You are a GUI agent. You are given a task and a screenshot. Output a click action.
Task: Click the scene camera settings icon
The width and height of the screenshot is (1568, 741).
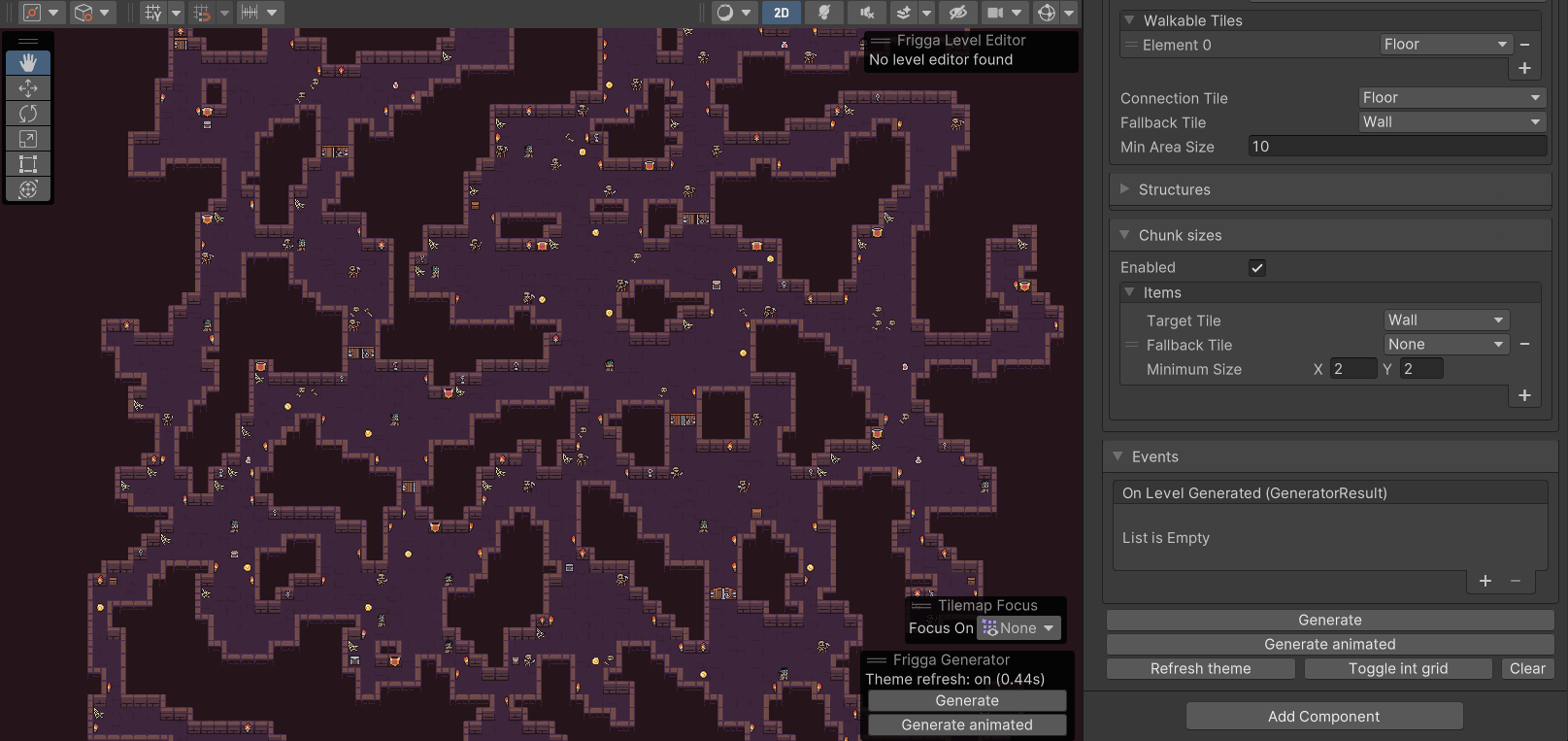tap(995, 13)
